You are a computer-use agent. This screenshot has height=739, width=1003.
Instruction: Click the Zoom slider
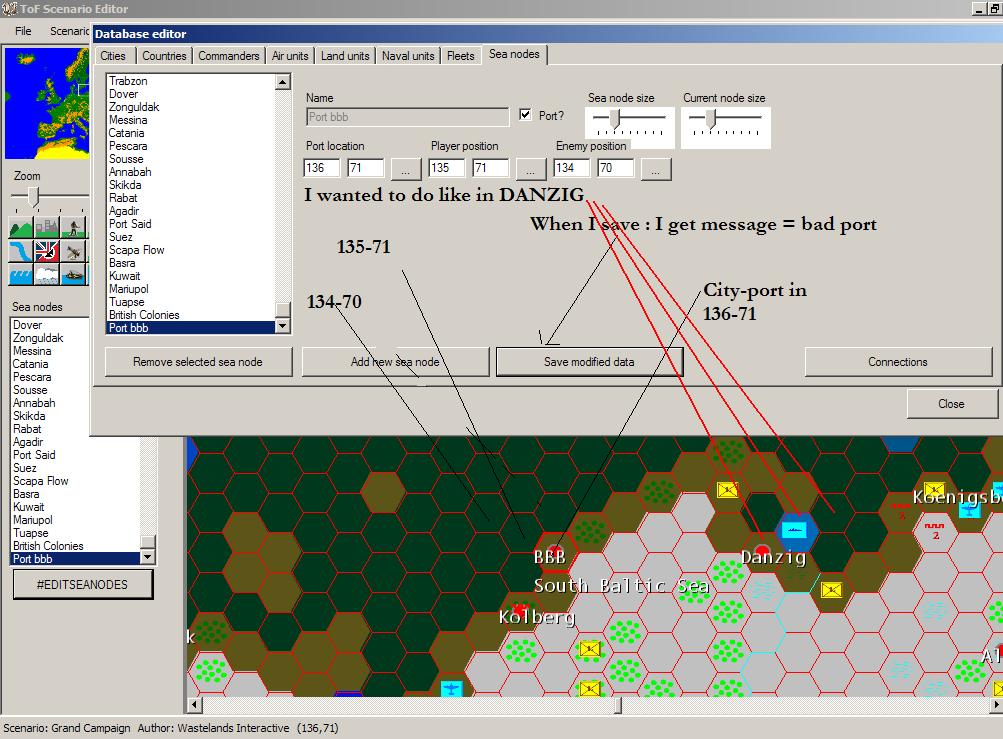48,198
